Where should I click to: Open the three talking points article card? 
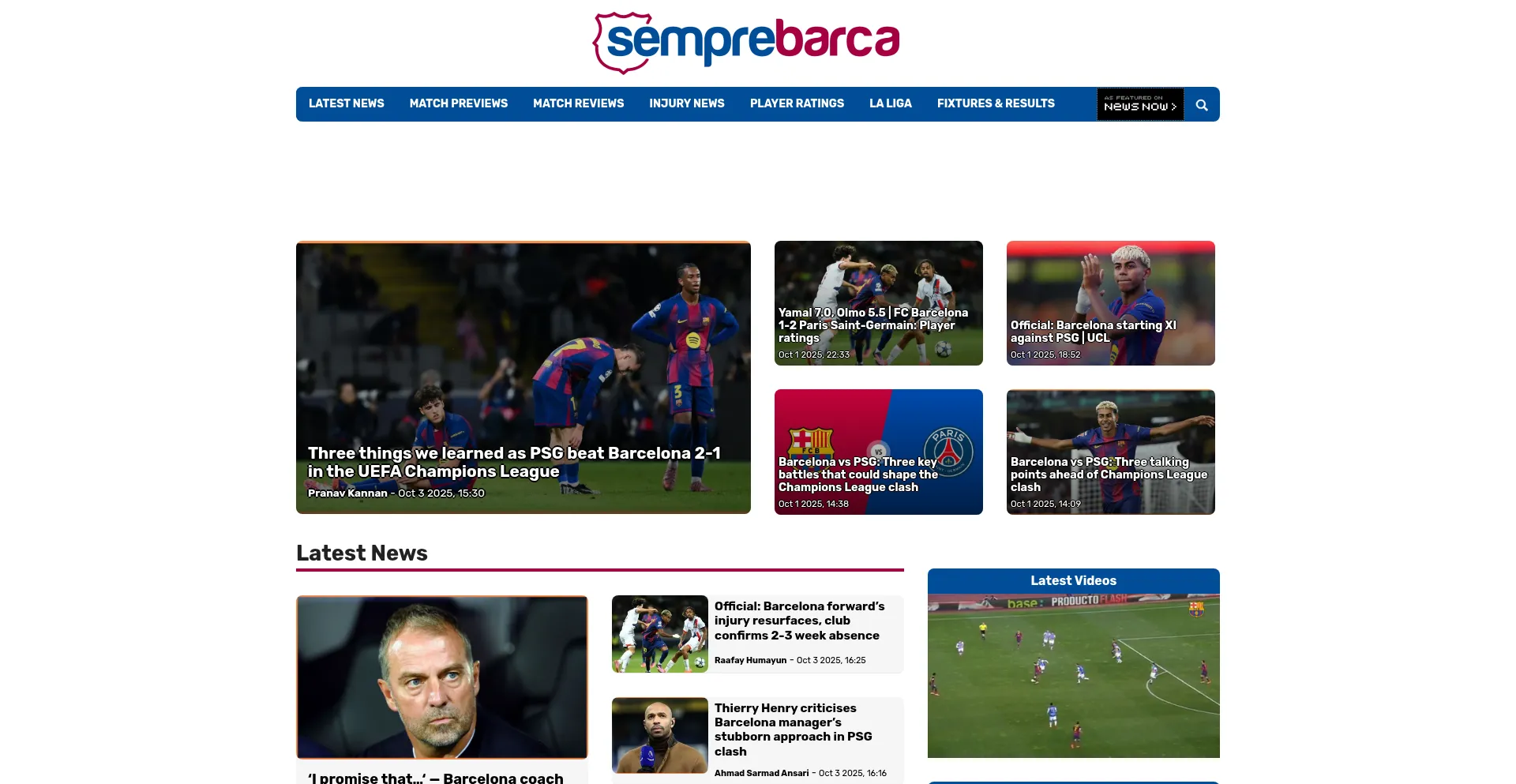(x=1111, y=452)
